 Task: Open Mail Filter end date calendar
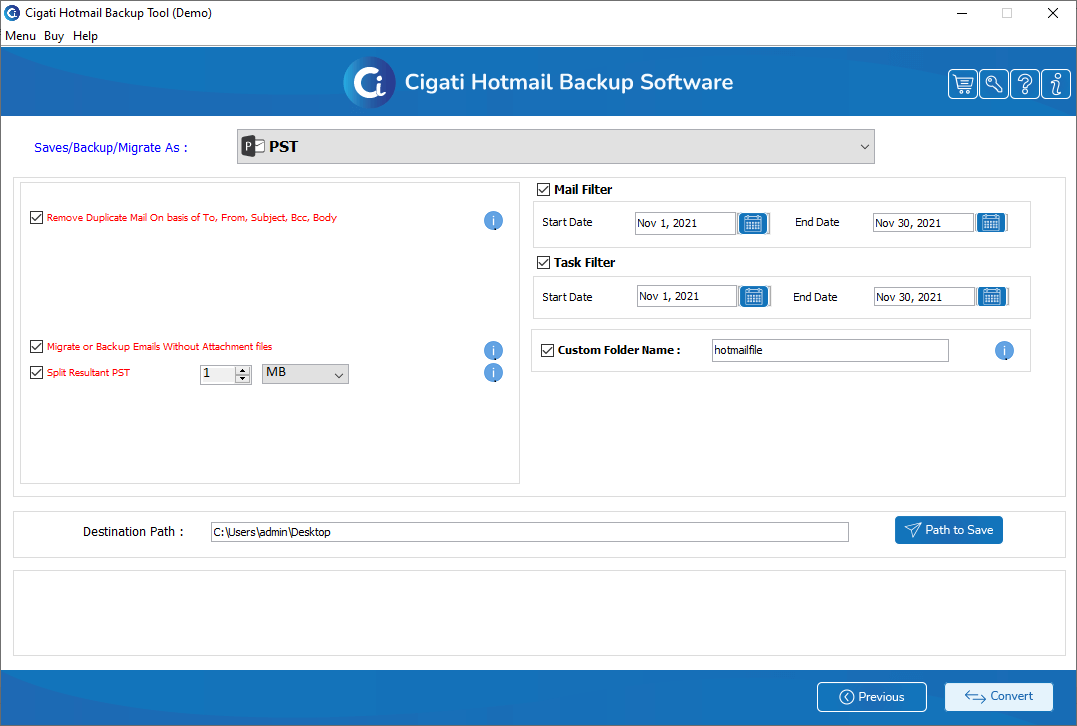991,223
